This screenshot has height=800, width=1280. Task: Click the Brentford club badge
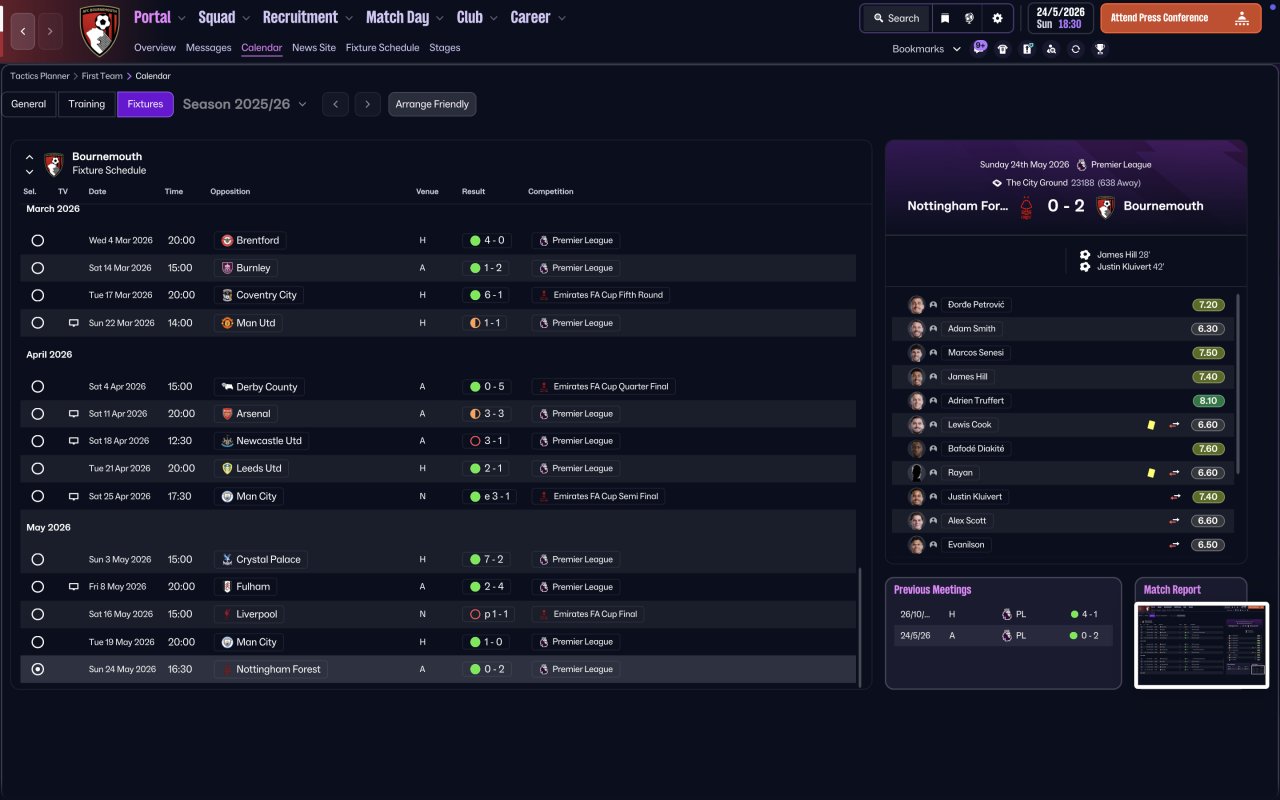(227, 241)
